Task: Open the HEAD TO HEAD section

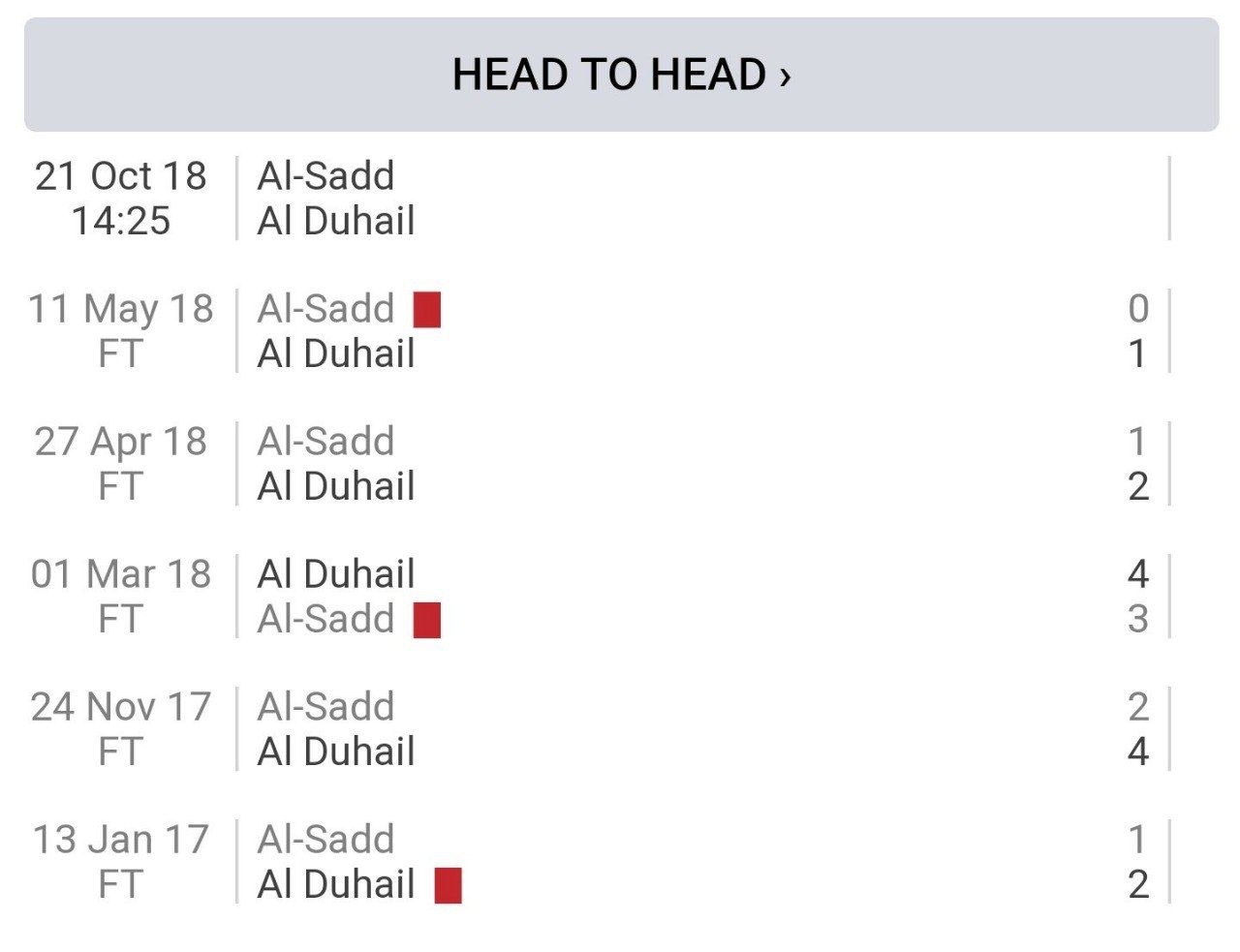Action: [621, 75]
